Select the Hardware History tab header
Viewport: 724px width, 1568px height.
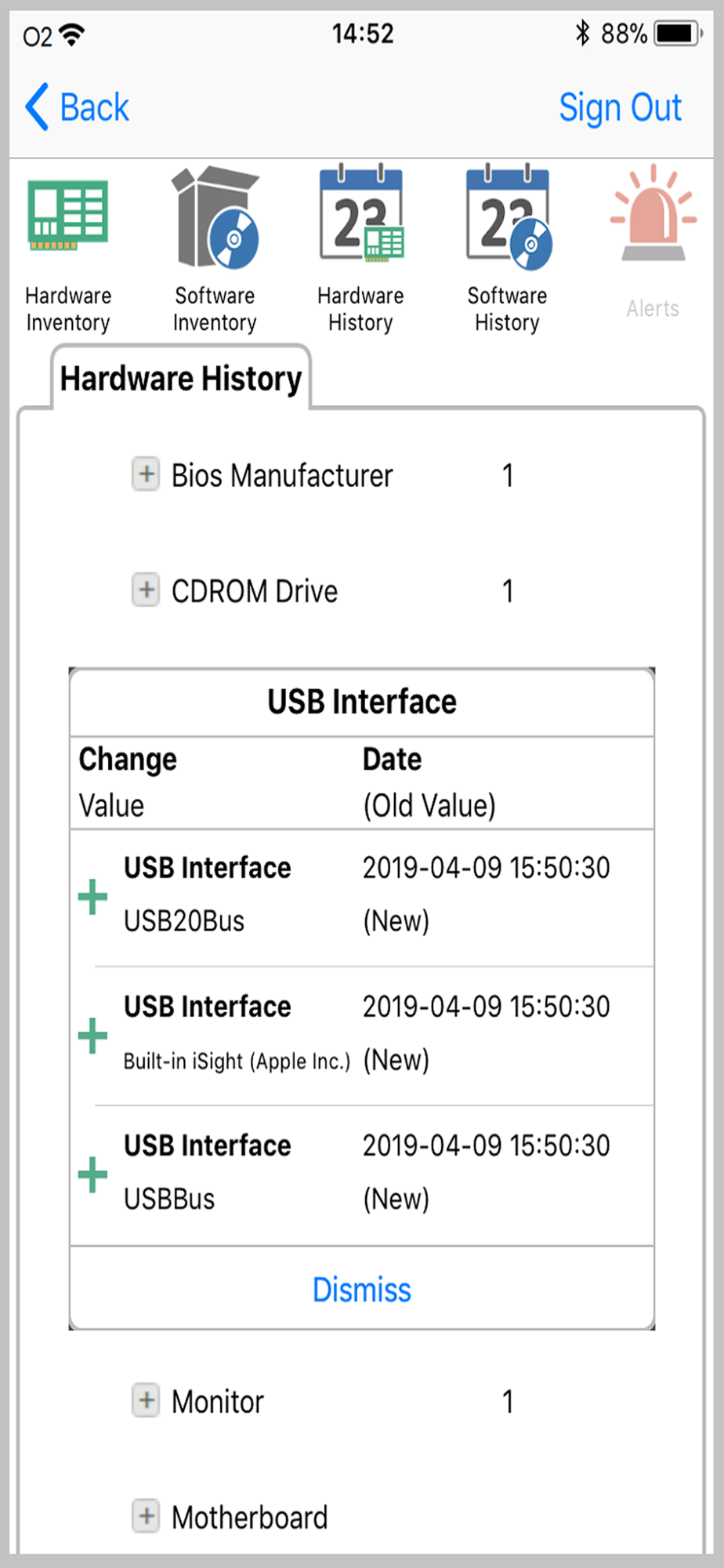coord(181,379)
